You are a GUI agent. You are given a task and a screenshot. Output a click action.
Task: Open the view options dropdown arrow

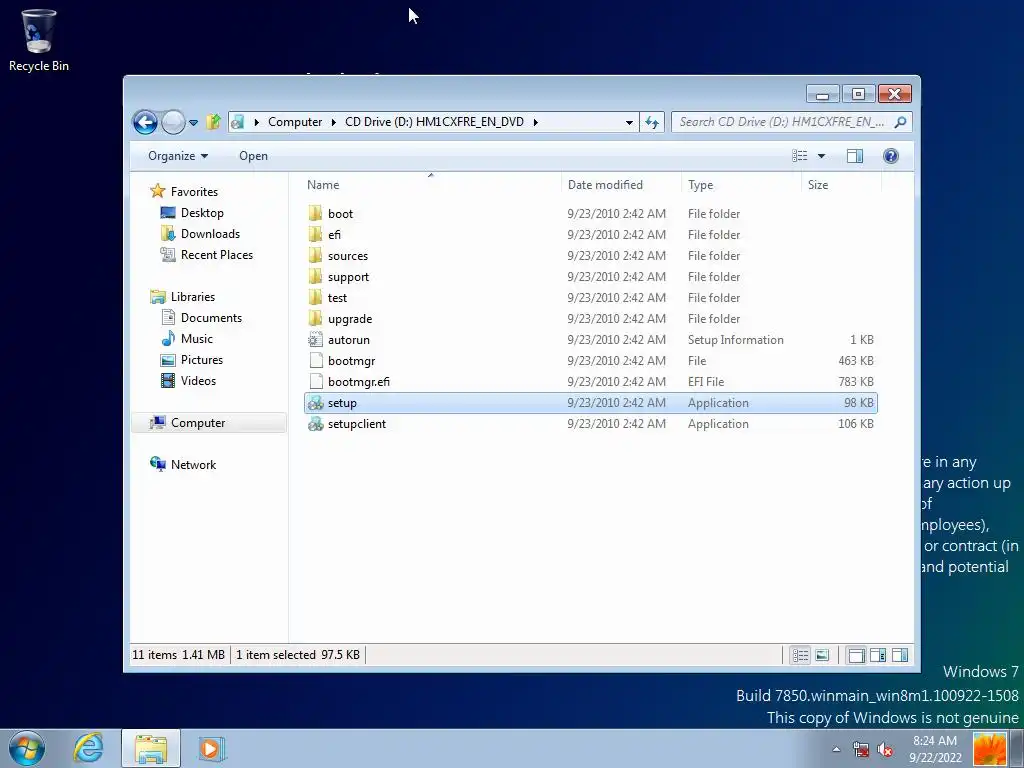point(822,156)
